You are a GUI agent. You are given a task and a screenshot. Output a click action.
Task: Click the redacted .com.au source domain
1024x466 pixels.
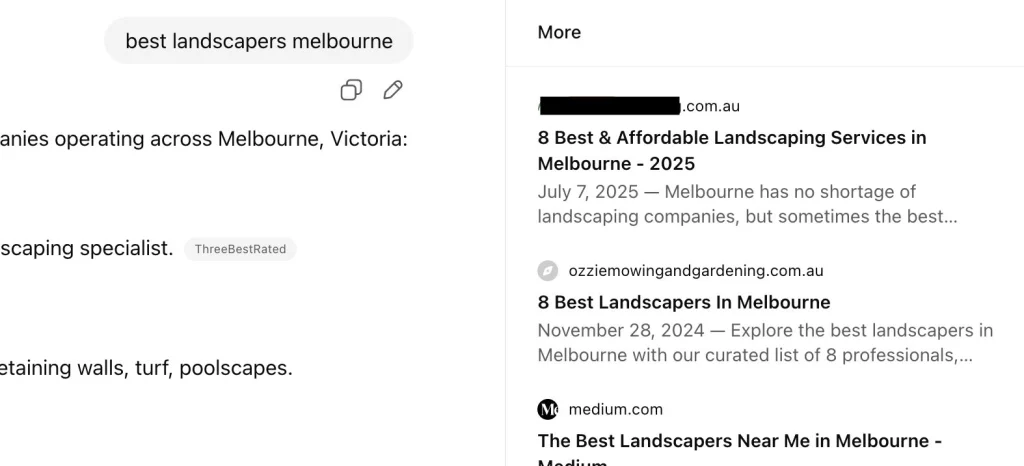point(640,106)
